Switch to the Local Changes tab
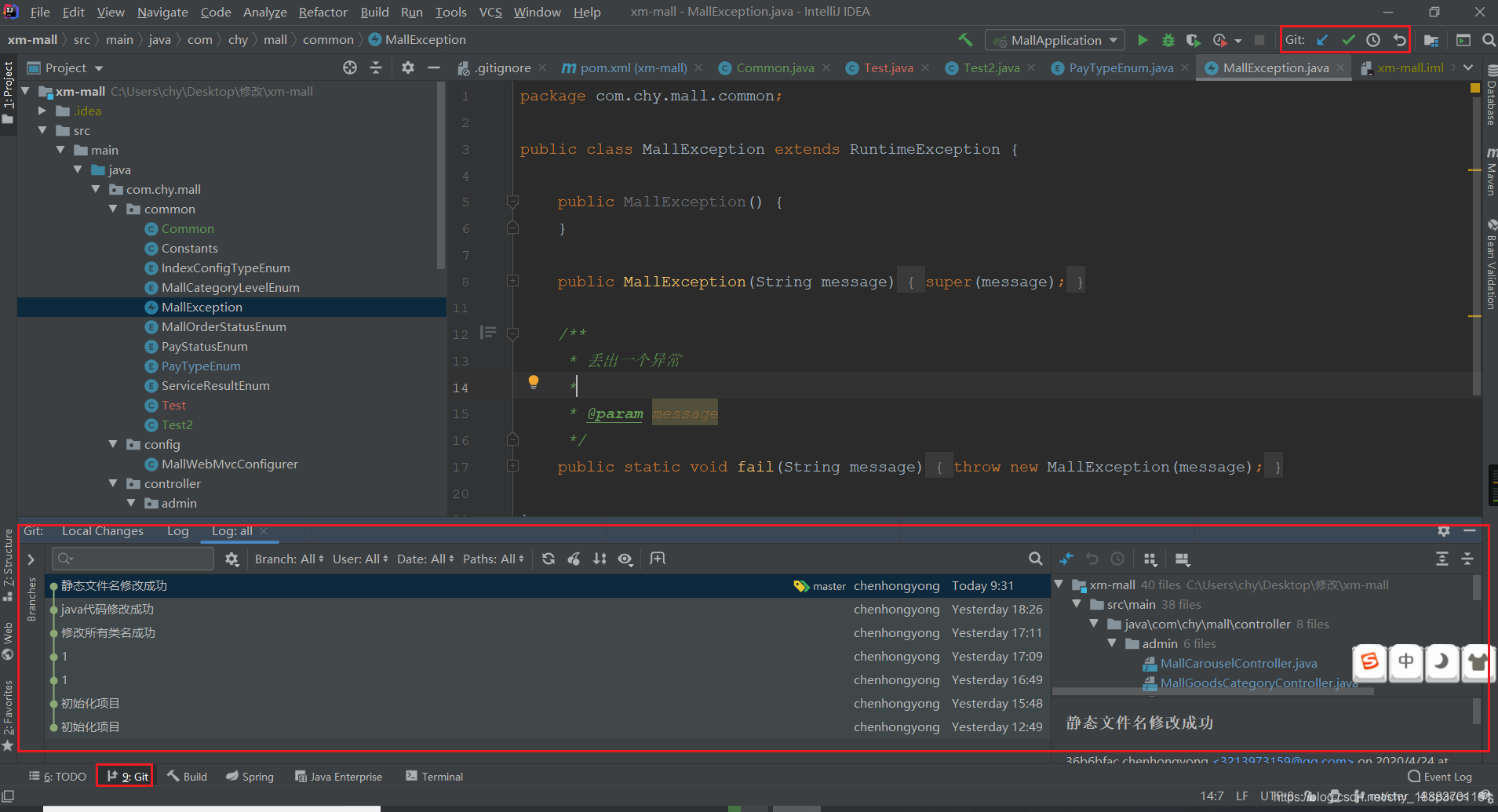Viewport: 1498px width, 812px height. tap(103, 531)
